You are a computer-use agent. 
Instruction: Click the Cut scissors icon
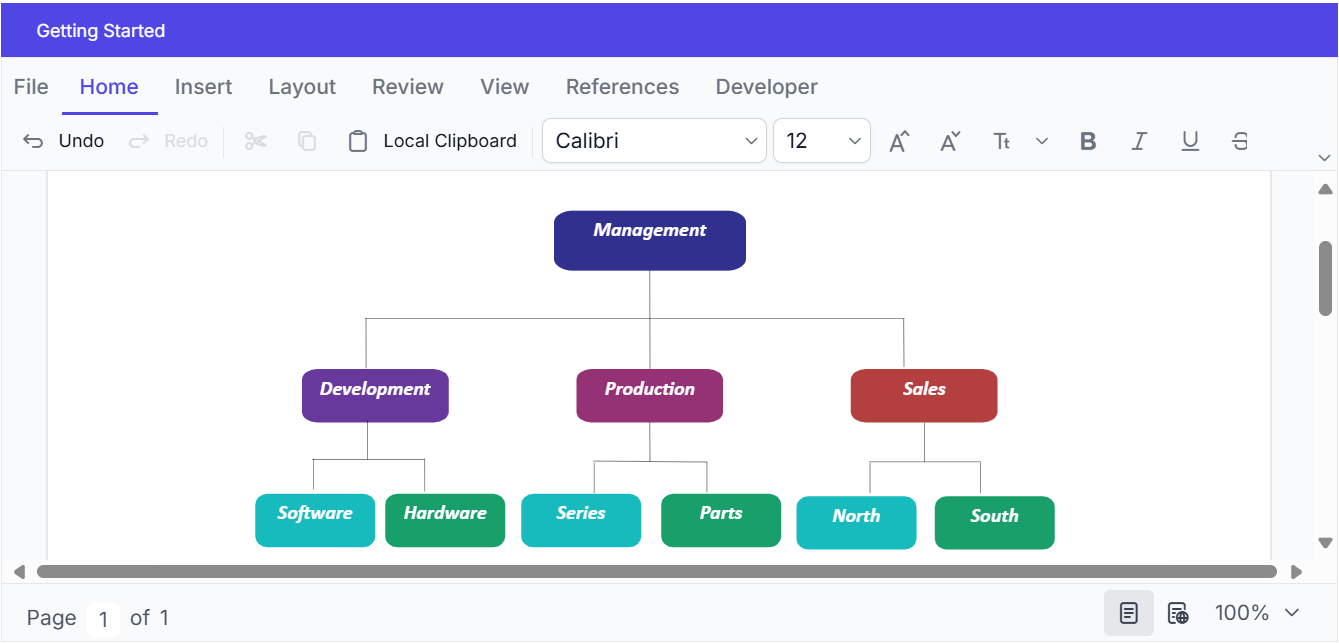(256, 141)
